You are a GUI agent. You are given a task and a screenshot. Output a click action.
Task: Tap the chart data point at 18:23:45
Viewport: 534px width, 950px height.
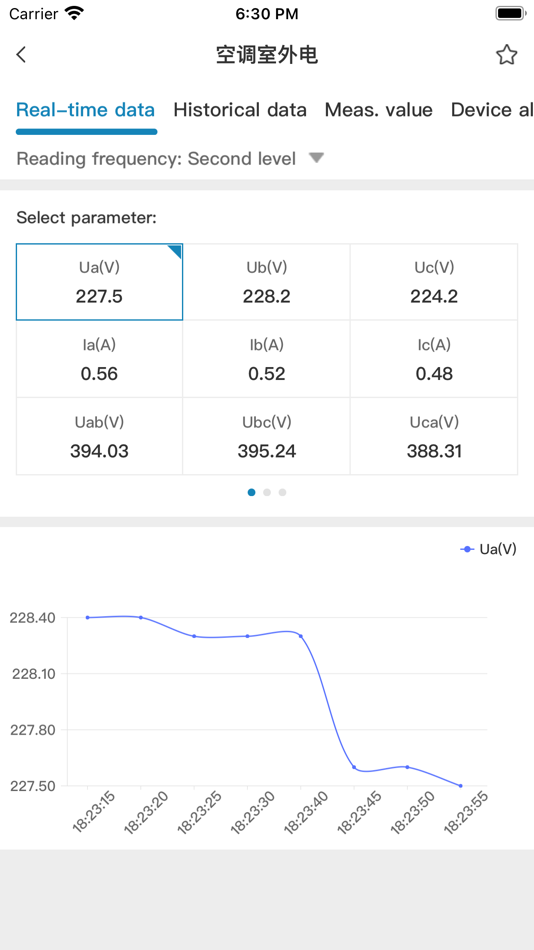(x=354, y=767)
